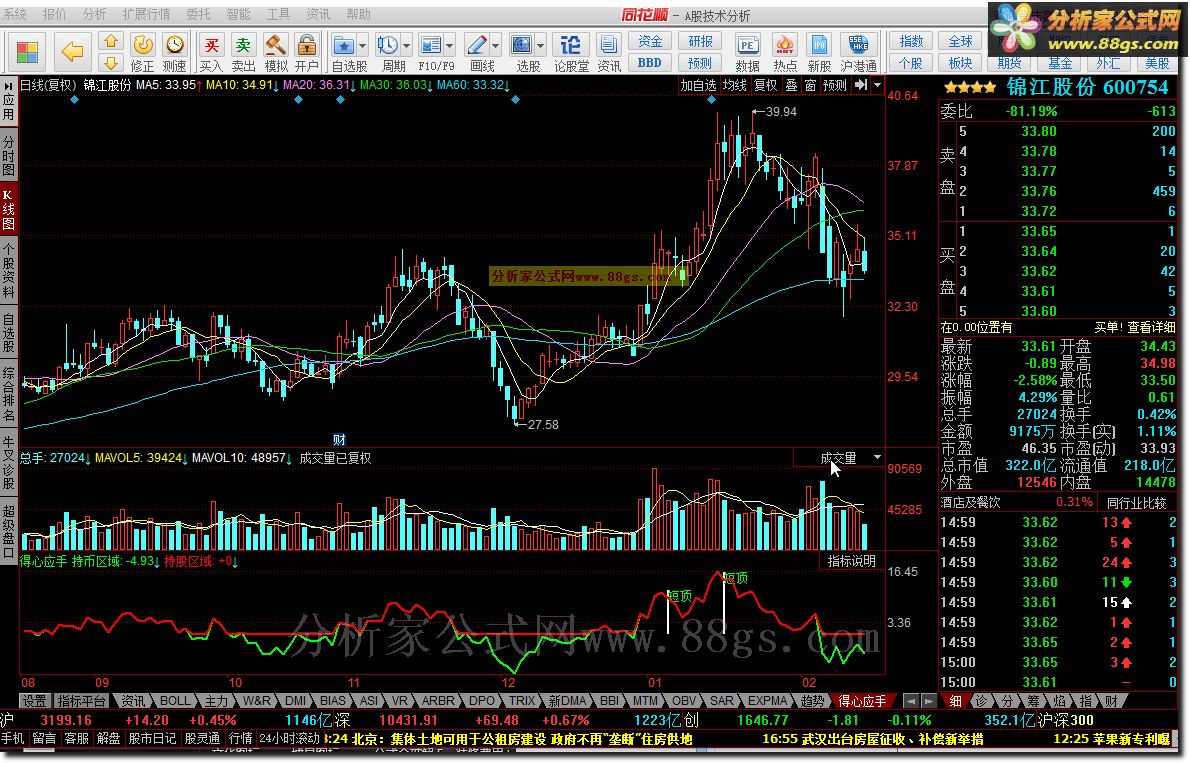Click 加自选 to add to watchlist
1190x763 pixels.
tap(698, 86)
